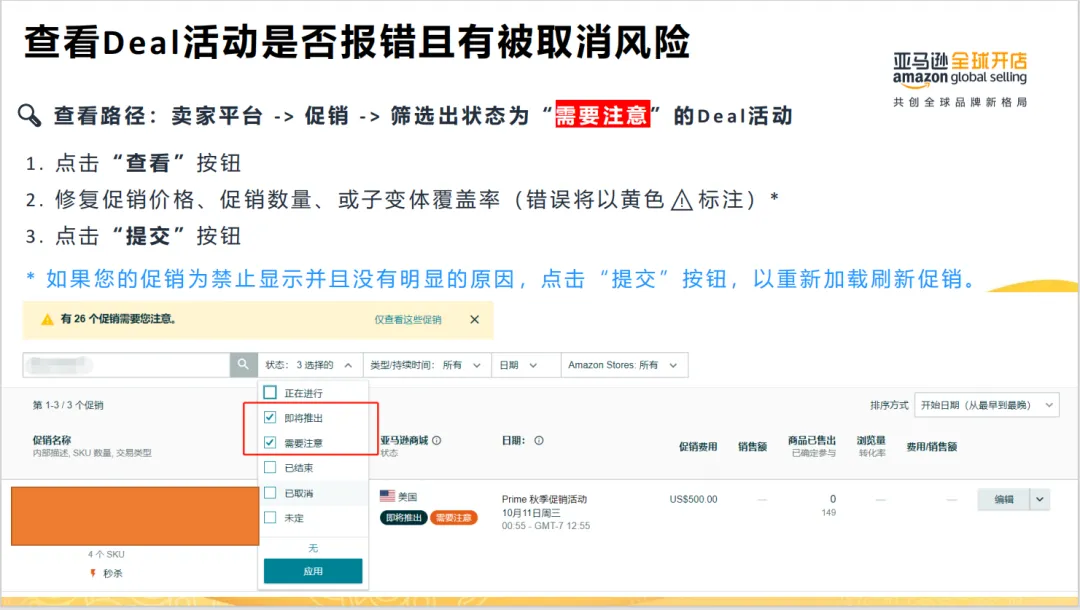The width and height of the screenshot is (1080, 610).
Task: Uncheck the 即将推出 status checkbox
Action: click(x=270, y=417)
